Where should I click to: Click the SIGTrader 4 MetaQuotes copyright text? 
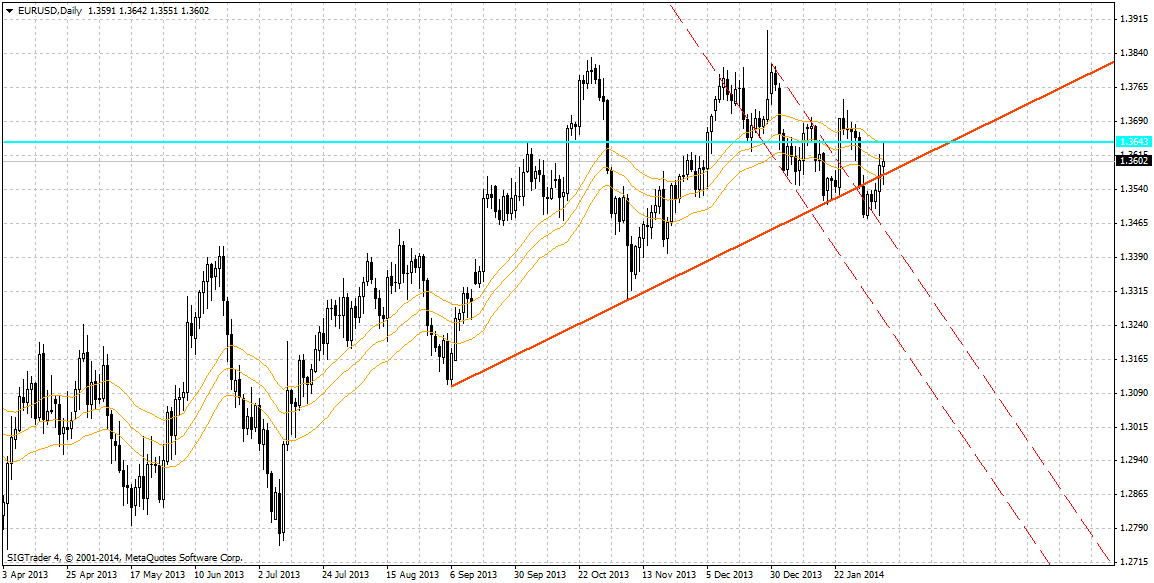[x=124, y=558]
